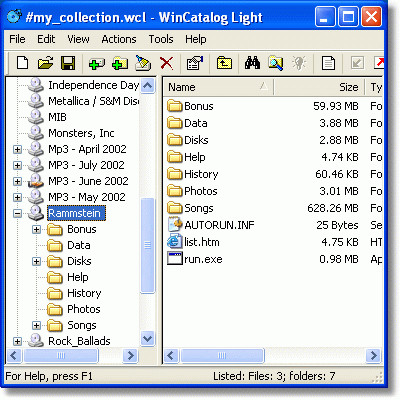Expand the Rock_Ballads tree node

[x=17, y=341]
